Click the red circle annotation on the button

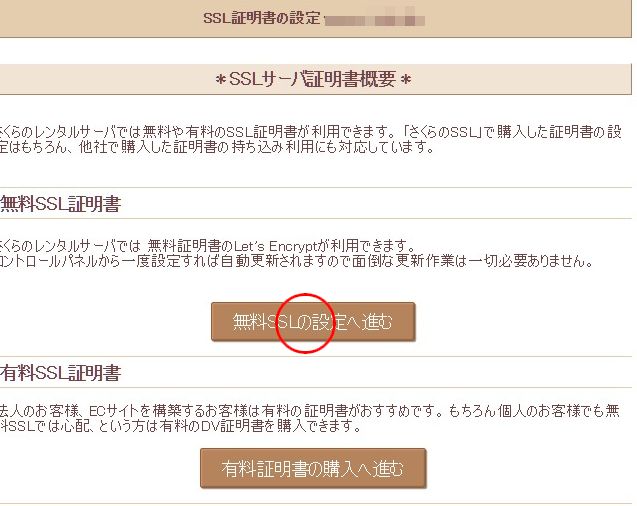[305, 323]
